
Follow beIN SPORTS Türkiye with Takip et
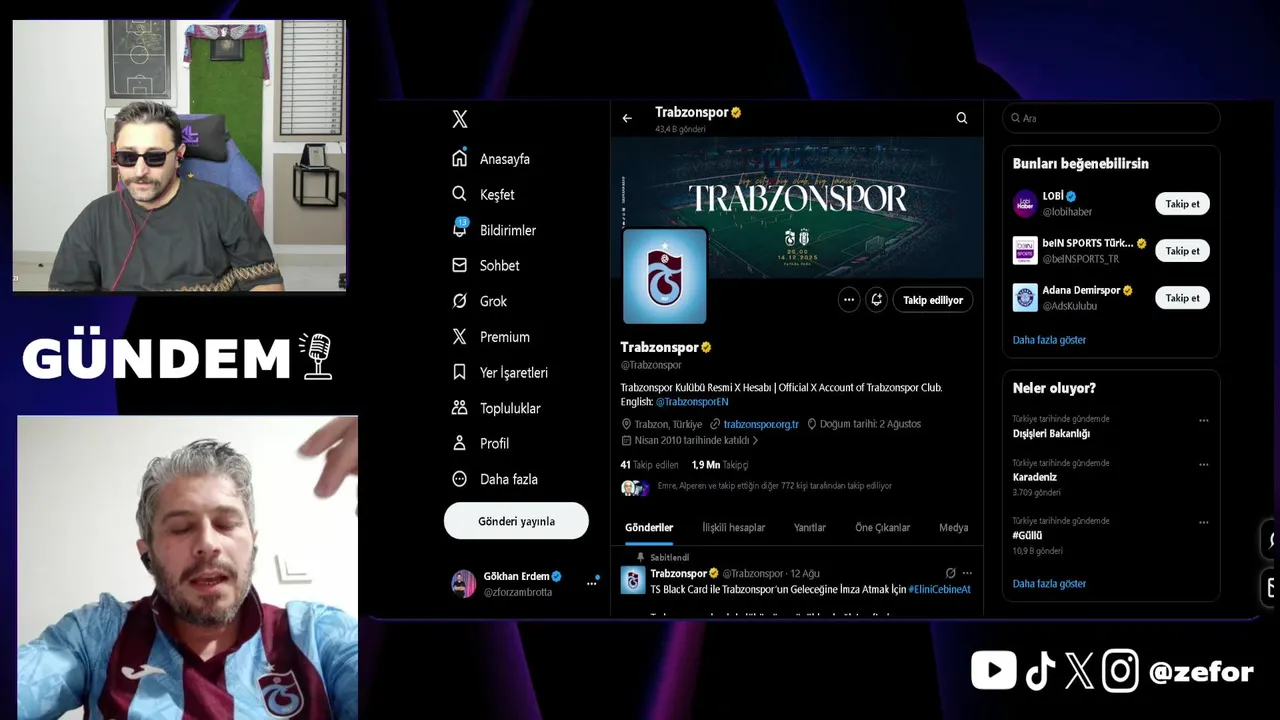point(1182,251)
